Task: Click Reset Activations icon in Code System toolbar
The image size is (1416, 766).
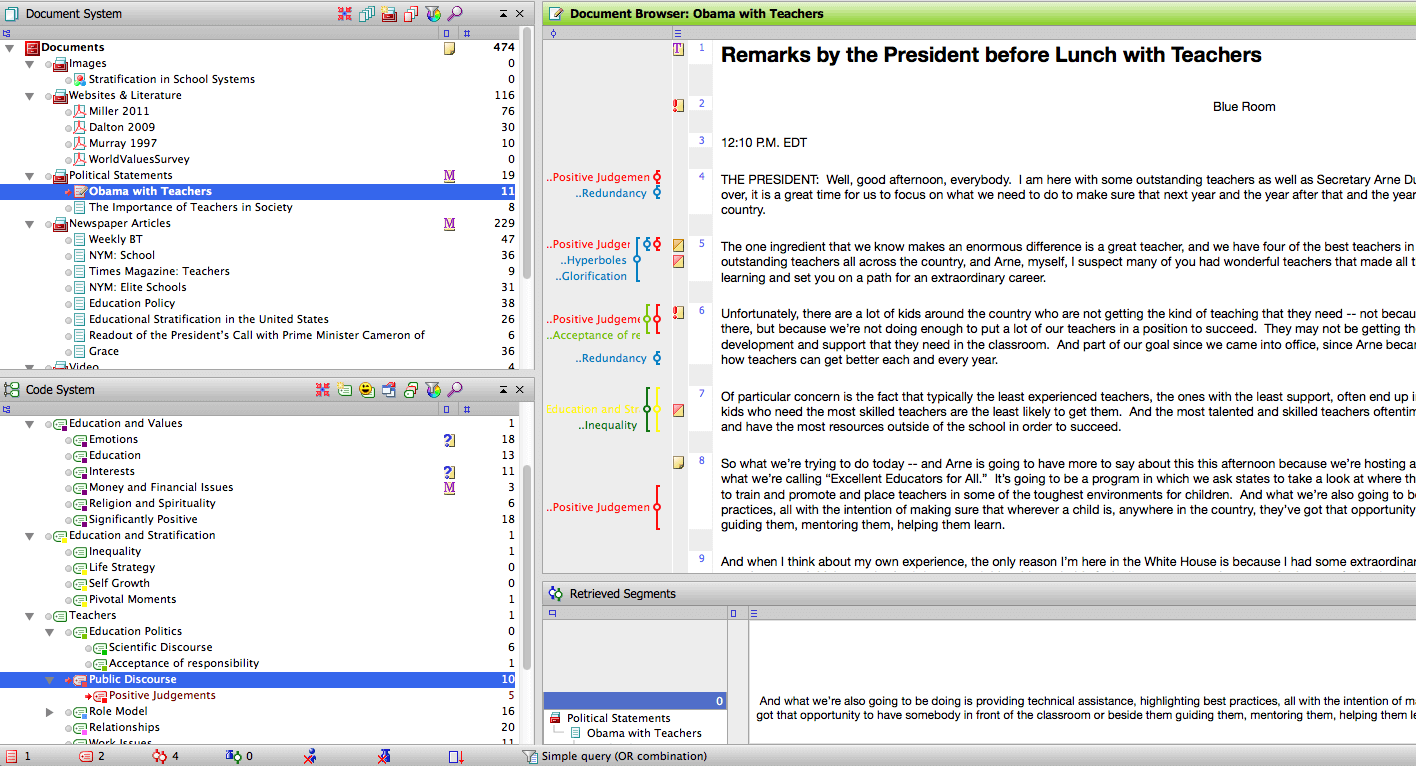Action: 323,390
